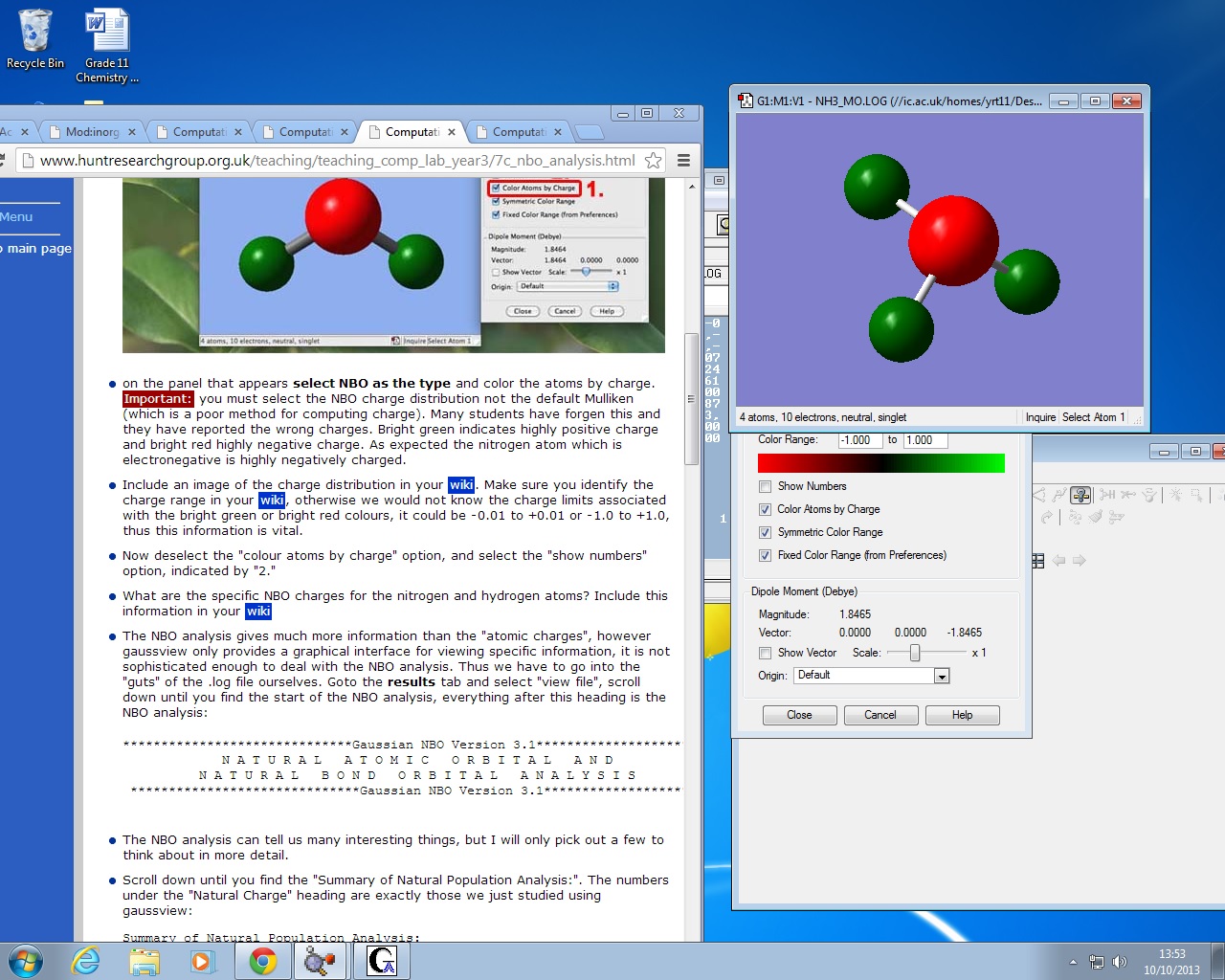Click the '4 atoms, 10 electrons' status text

click(823, 417)
